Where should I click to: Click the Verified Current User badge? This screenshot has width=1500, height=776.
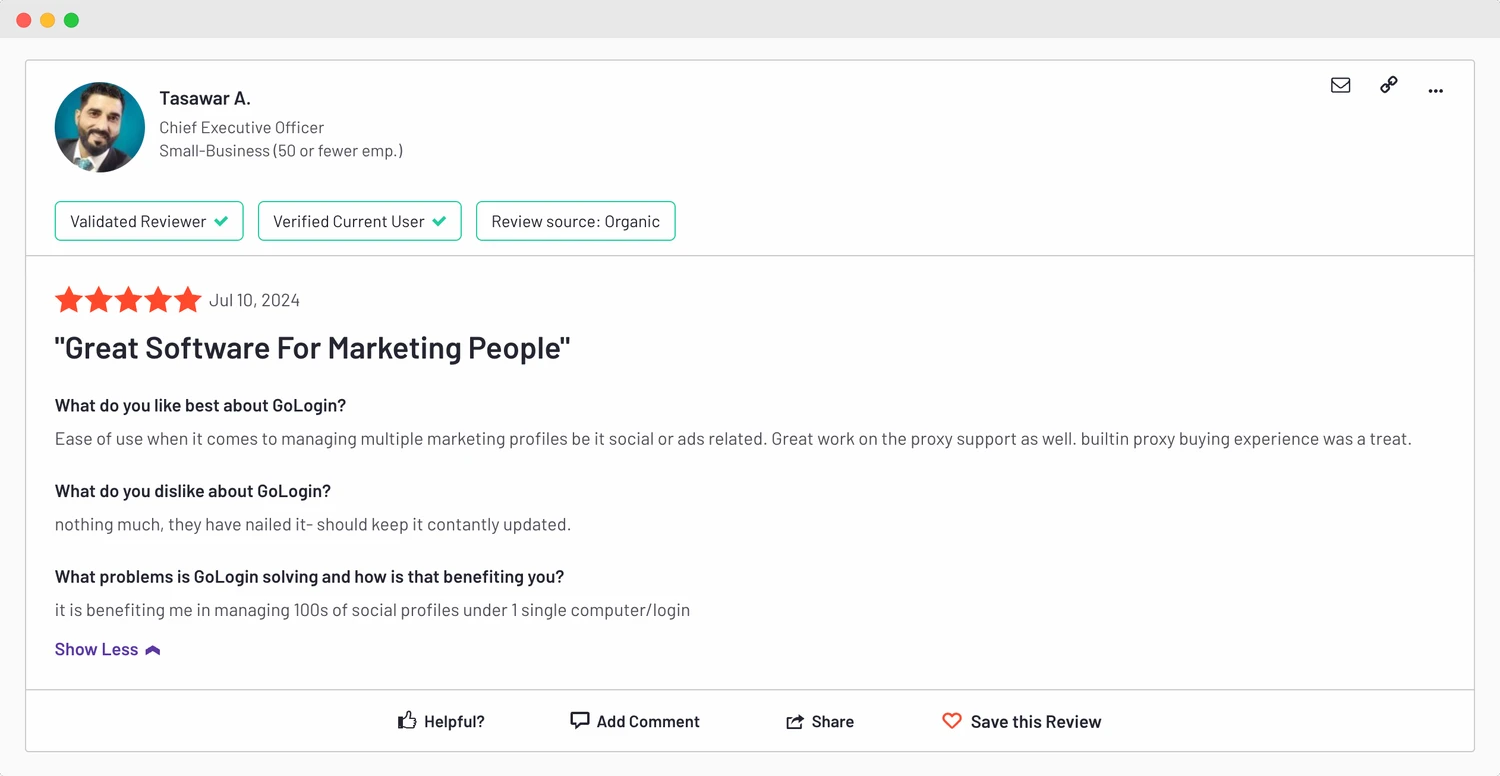tap(360, 221)
